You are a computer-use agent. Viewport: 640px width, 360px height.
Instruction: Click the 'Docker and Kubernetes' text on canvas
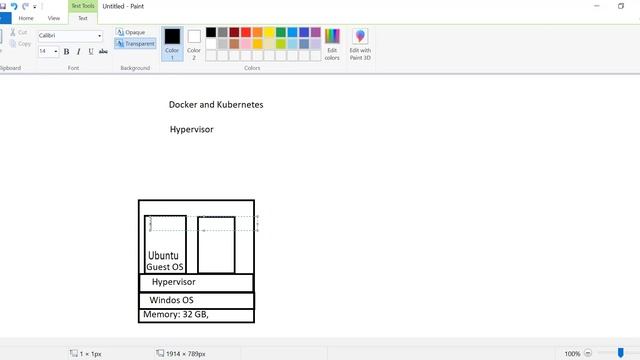(x=216, y=104)
